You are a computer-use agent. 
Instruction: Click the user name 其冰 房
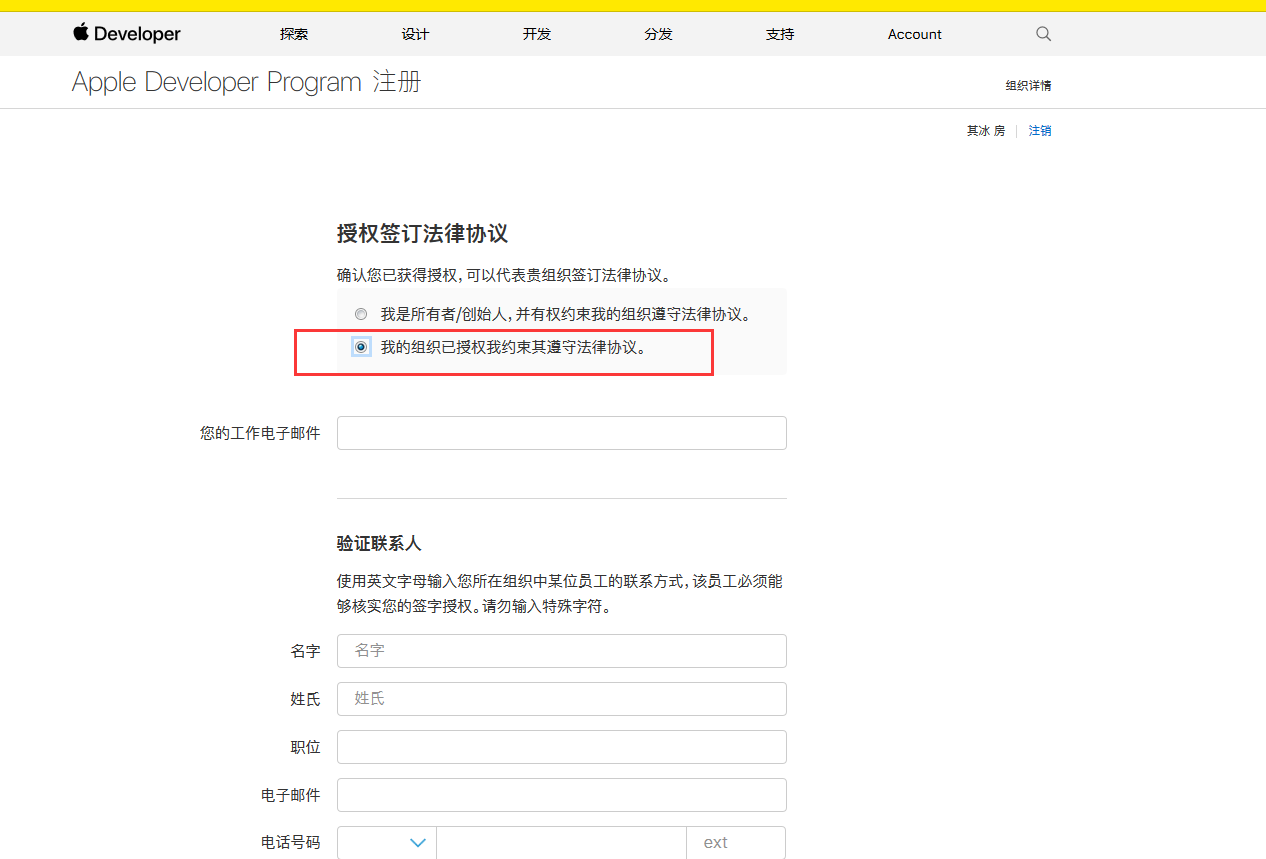[x=985, y=131]
